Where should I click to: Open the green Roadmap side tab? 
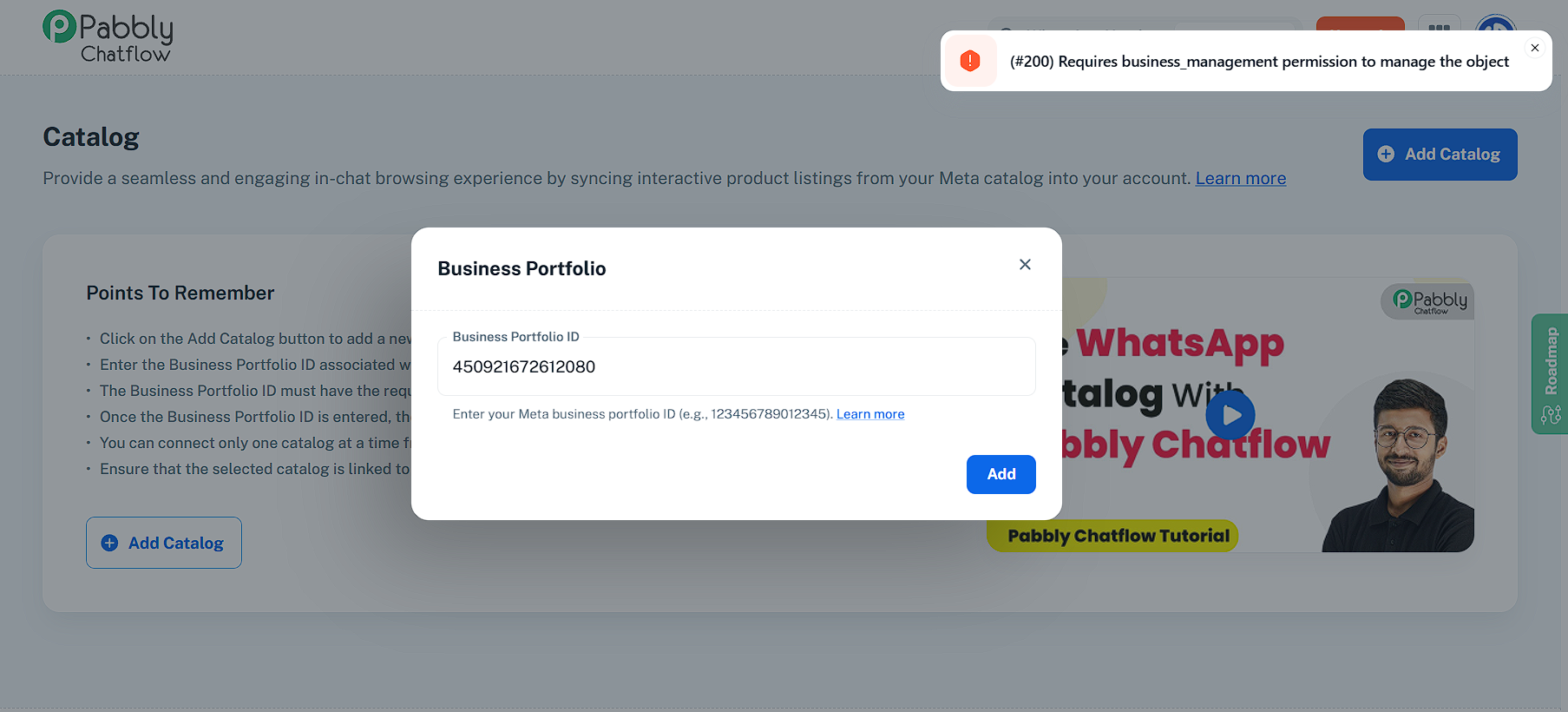pos(1550,373)
